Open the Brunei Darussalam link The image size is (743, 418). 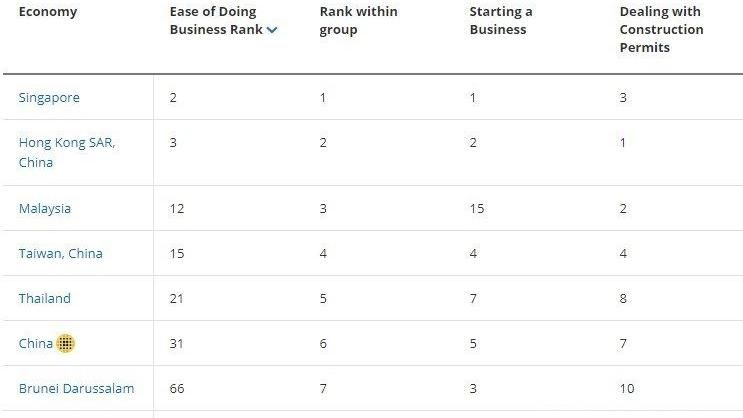point(76,389)
